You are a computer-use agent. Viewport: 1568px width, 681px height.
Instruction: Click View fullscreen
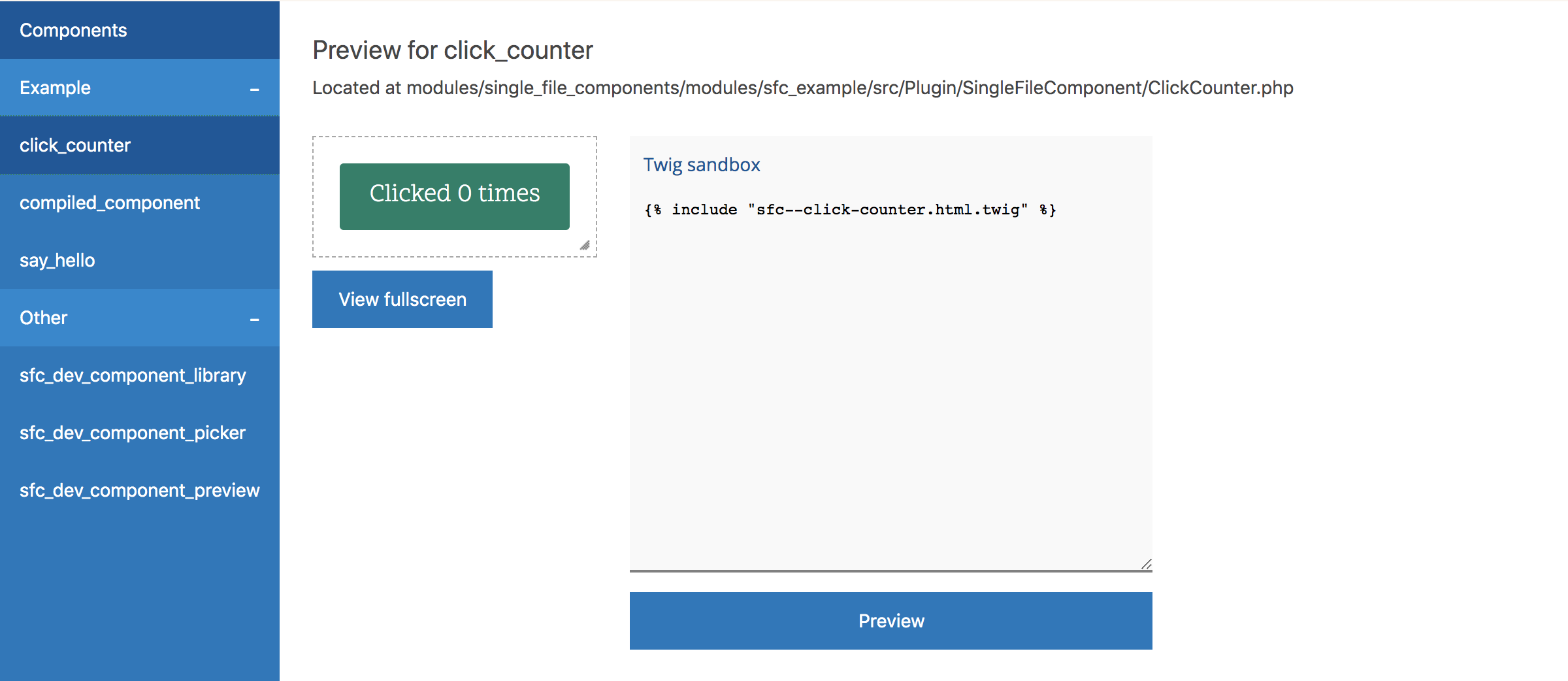pos(402,299)
